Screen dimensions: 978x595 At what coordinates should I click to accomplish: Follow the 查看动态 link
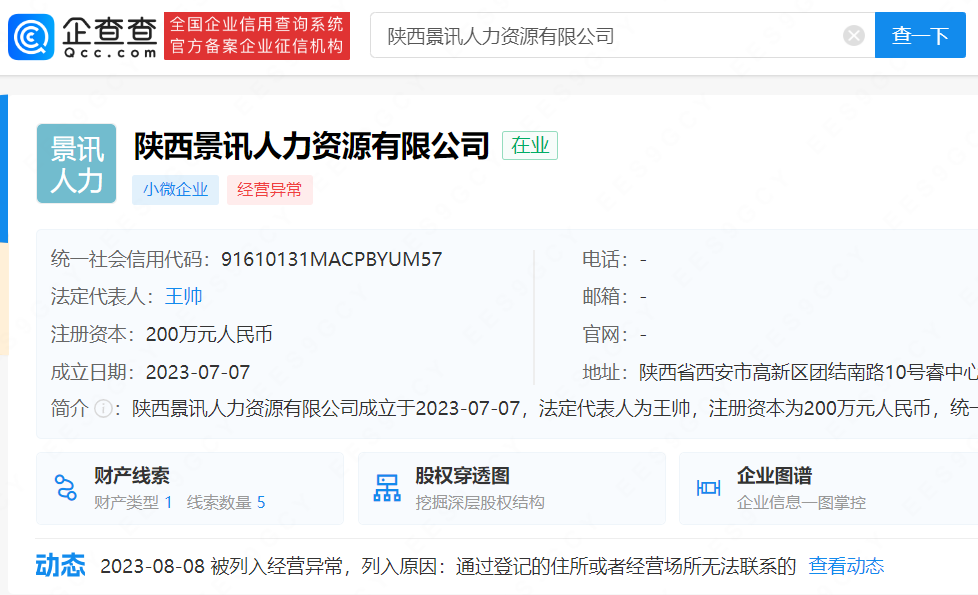click(x=846, y=566)
